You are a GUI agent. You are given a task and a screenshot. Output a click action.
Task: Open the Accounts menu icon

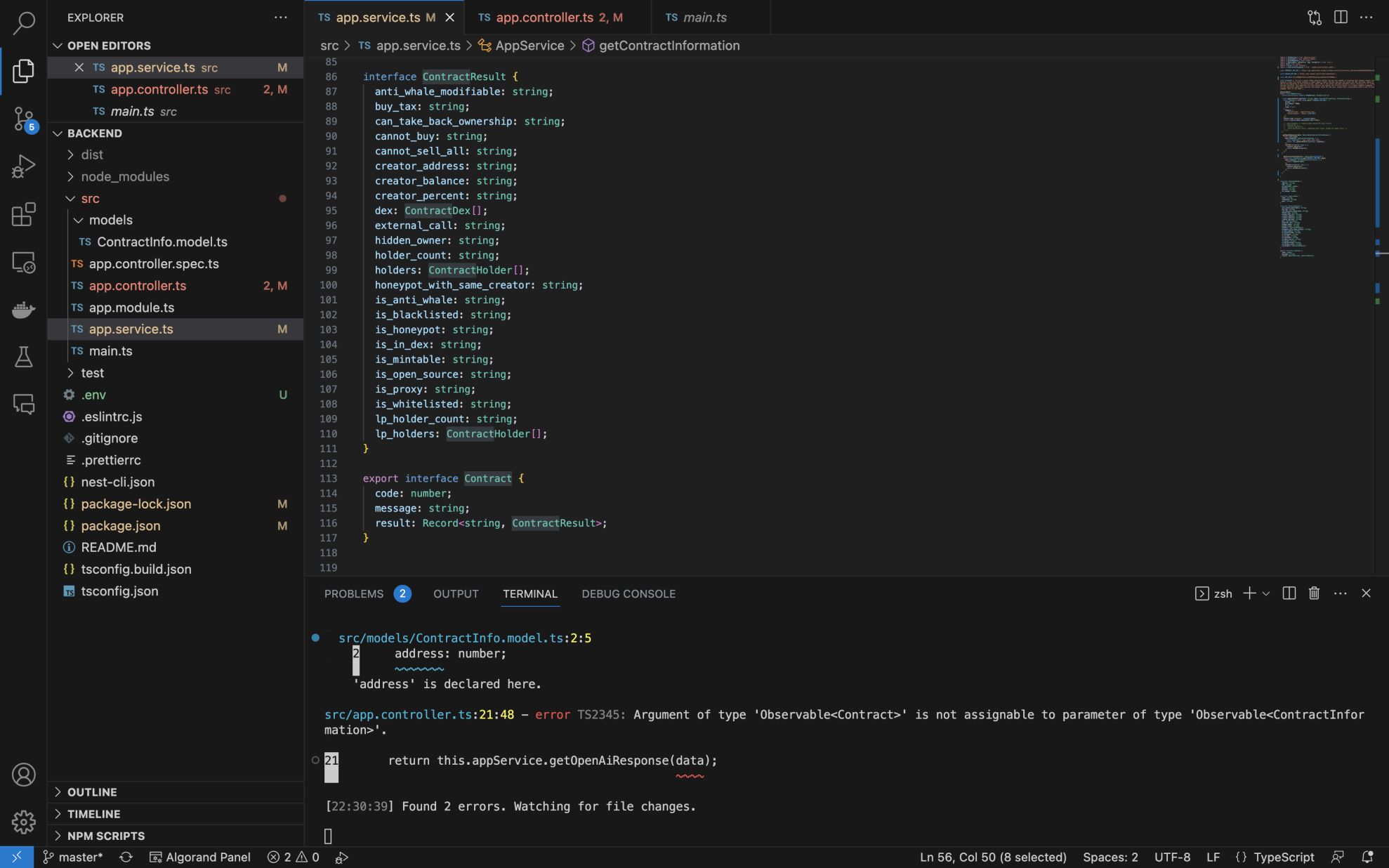[23, 775]
